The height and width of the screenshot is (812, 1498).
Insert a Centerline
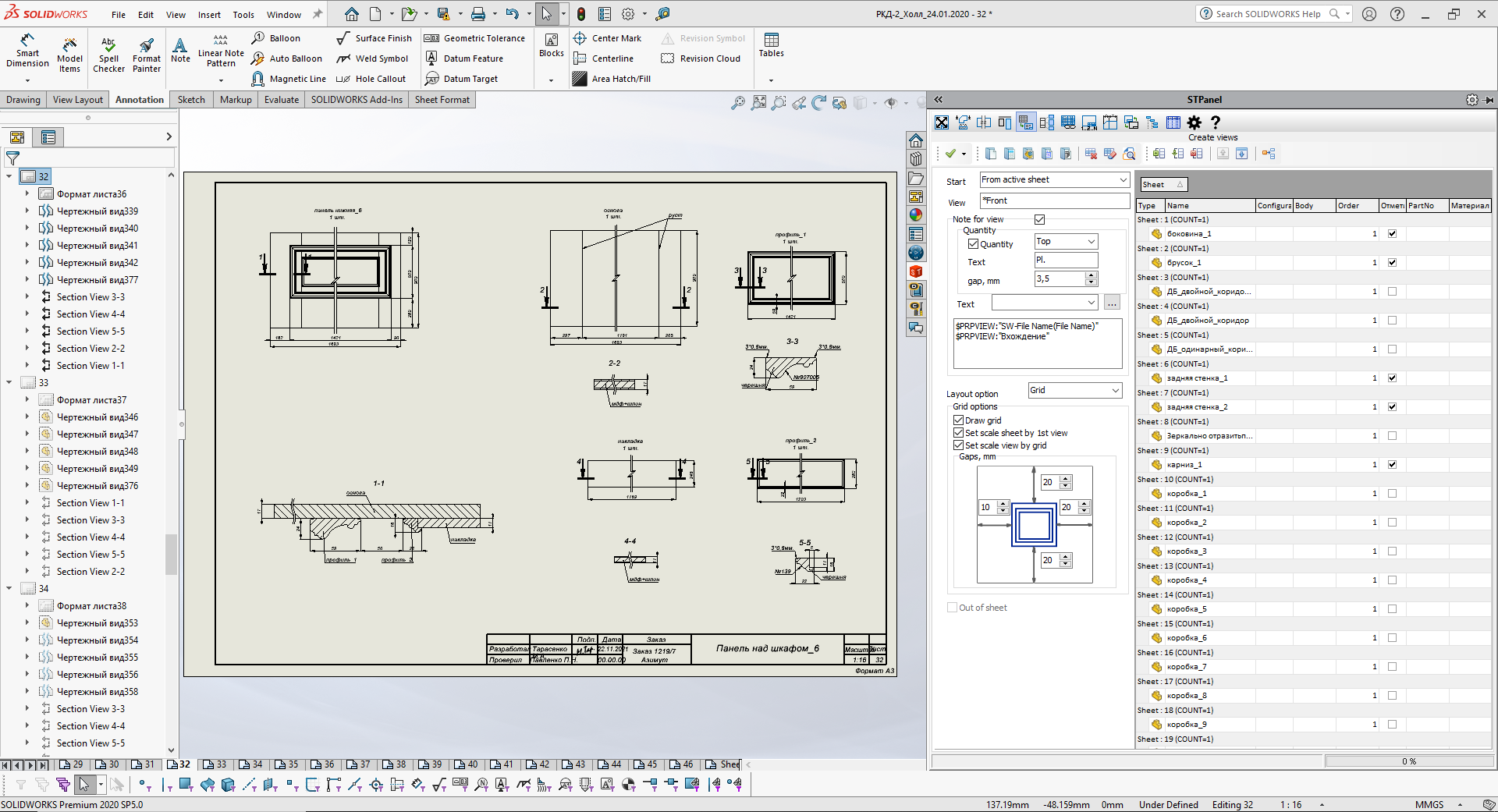pyautogui.click(x=603, y=59)
